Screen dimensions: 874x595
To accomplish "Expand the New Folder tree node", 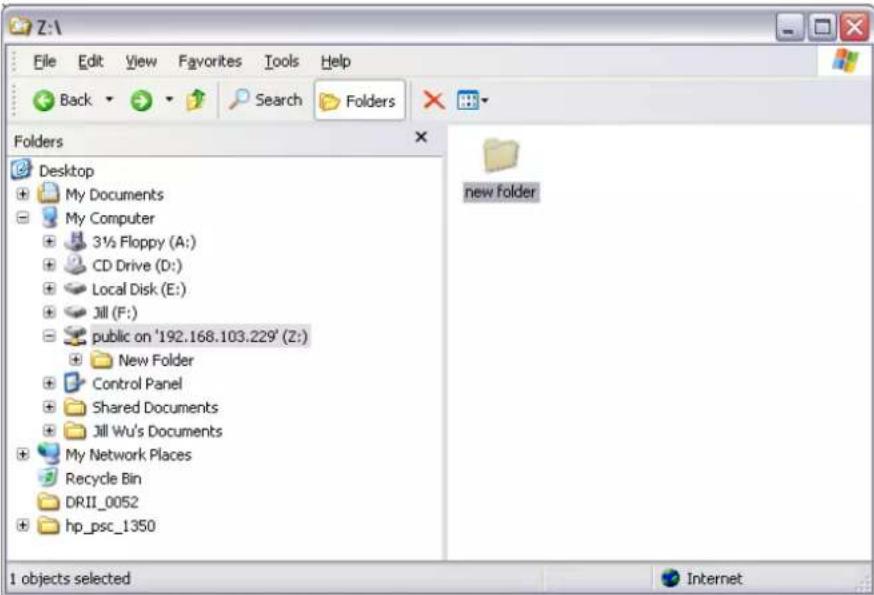I will point(76,360).
